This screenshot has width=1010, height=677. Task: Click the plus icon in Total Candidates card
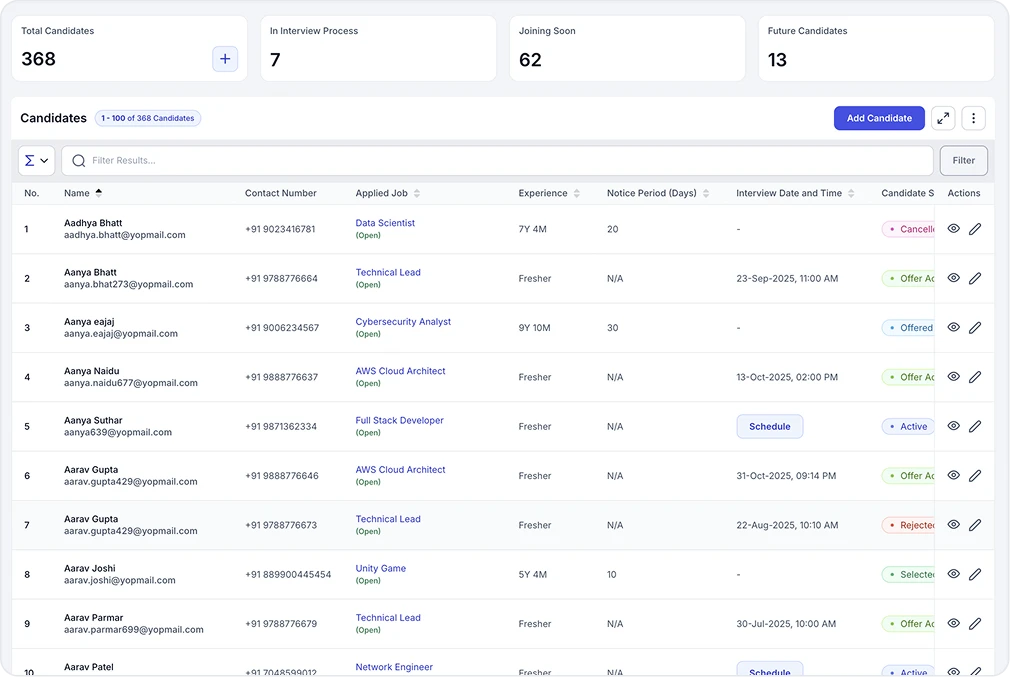[225, 59]
